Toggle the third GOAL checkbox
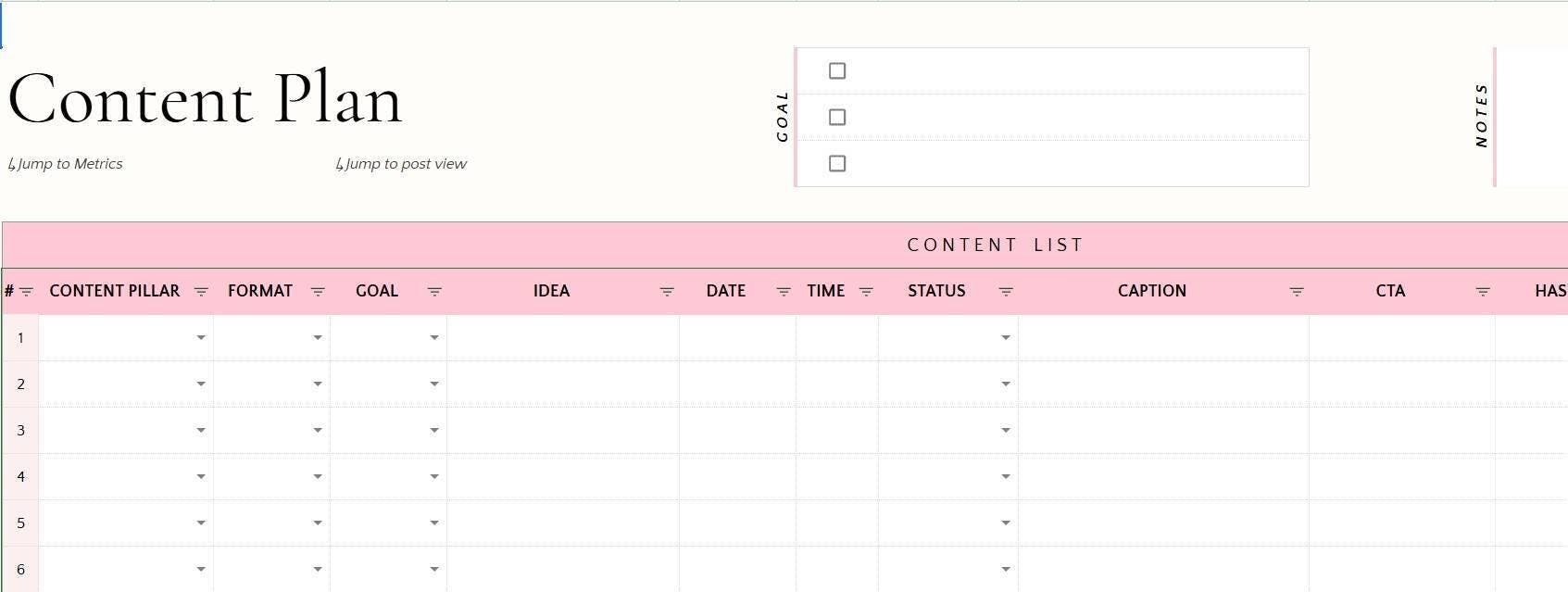The width and height of the screenshot is (1568, 592). click(837, 164)
